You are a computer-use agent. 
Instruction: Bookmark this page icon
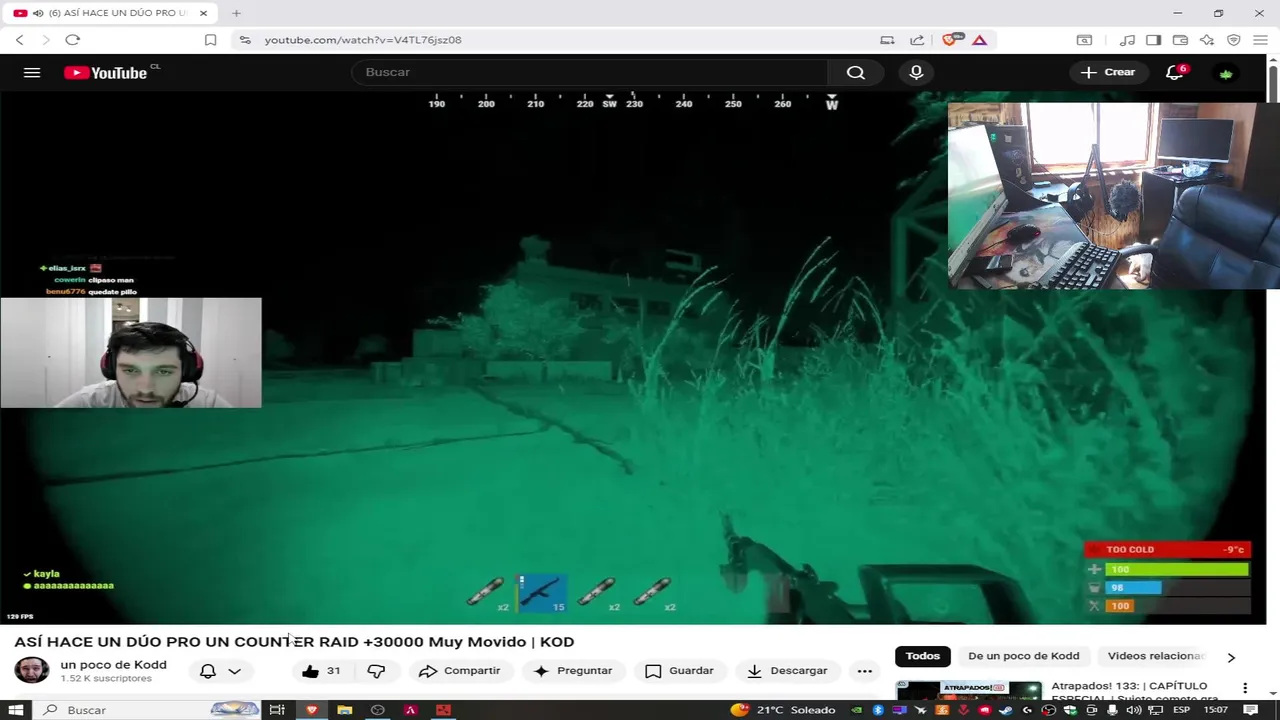210,40
